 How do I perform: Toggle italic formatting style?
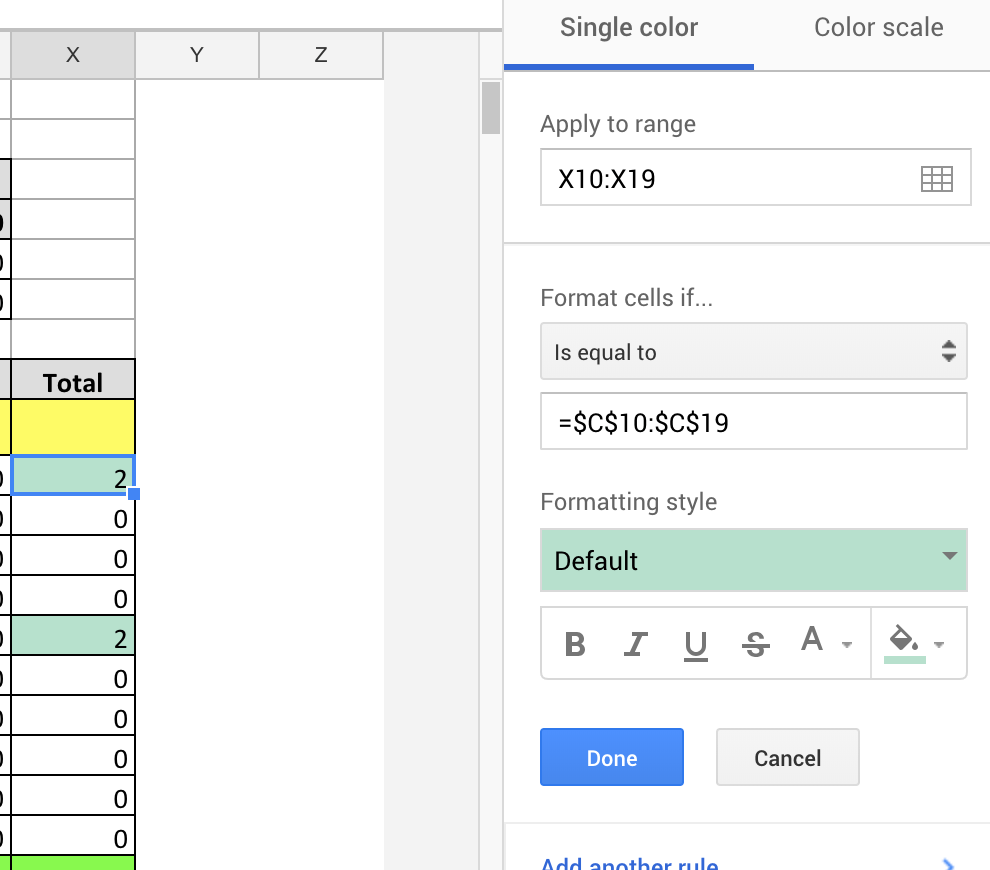pos(635,643)
